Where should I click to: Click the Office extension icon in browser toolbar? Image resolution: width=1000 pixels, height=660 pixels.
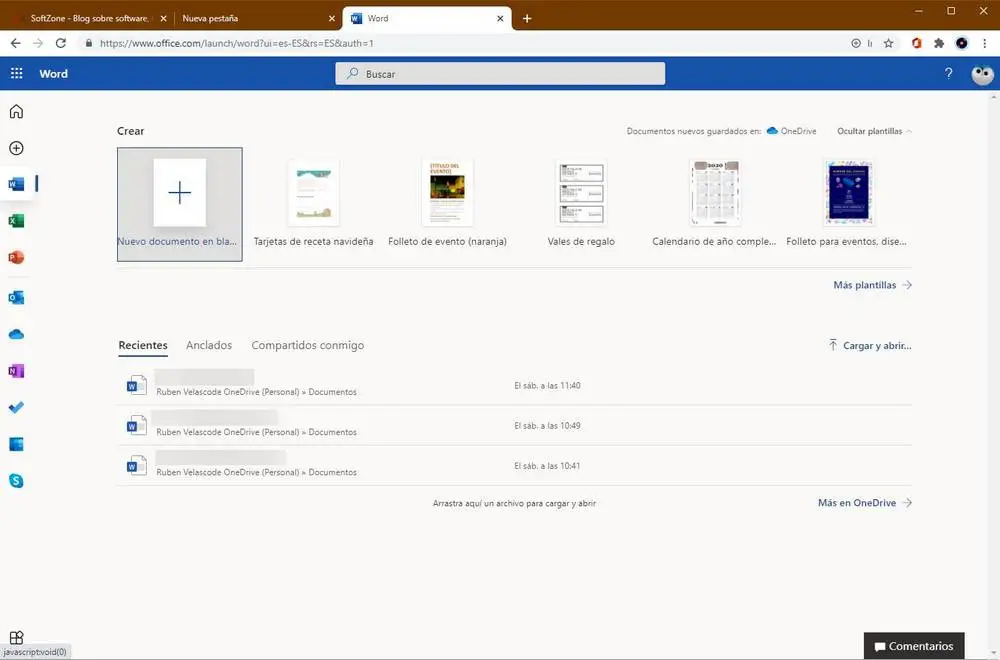click(916, 43)
